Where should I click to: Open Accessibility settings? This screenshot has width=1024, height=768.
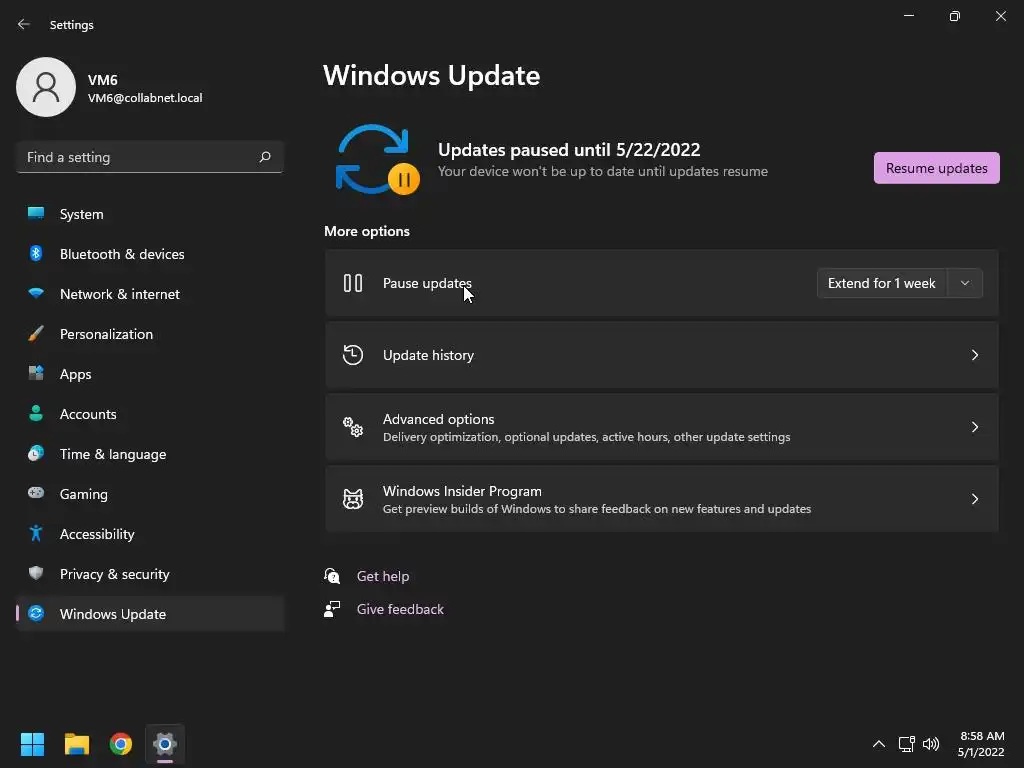tap(150, 534)
